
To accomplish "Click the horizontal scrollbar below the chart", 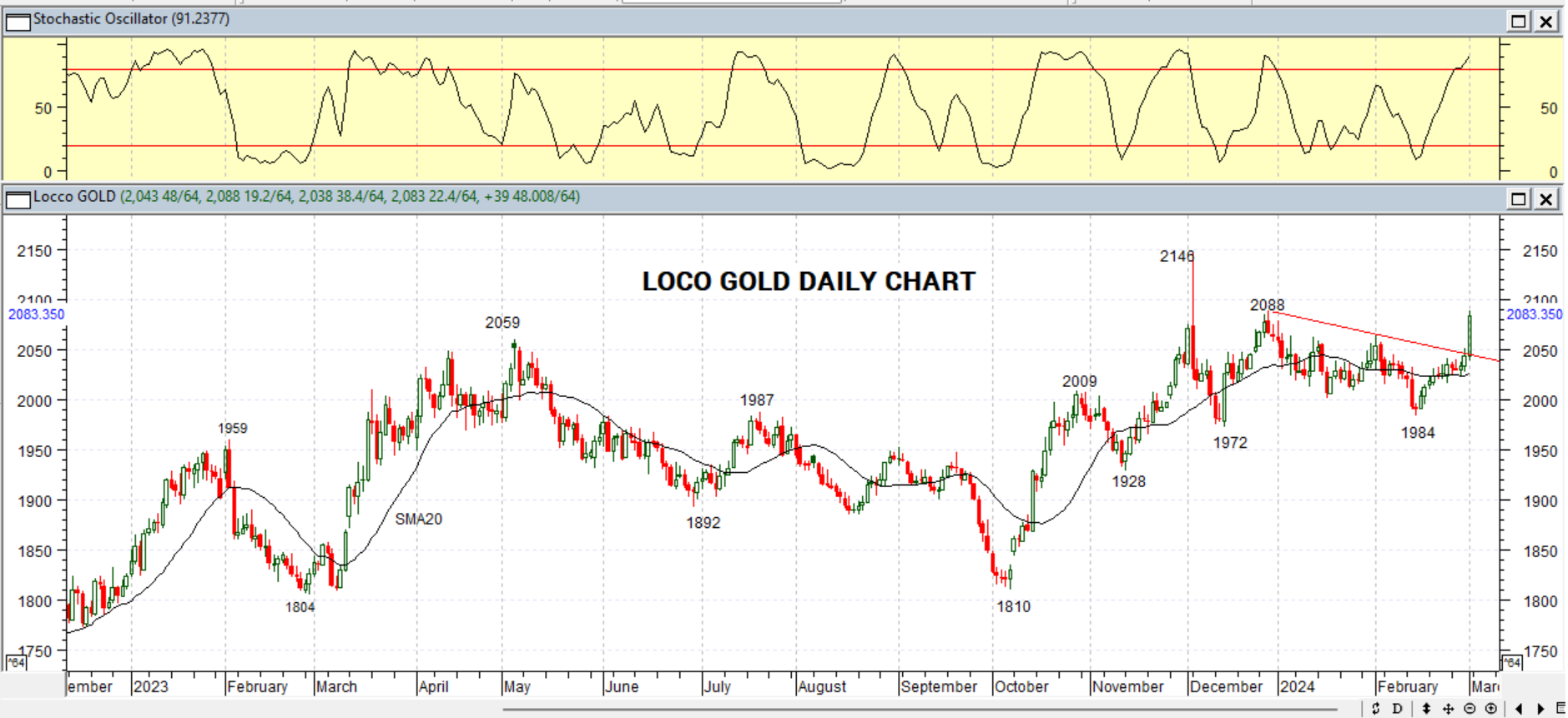I will [920, 710].
